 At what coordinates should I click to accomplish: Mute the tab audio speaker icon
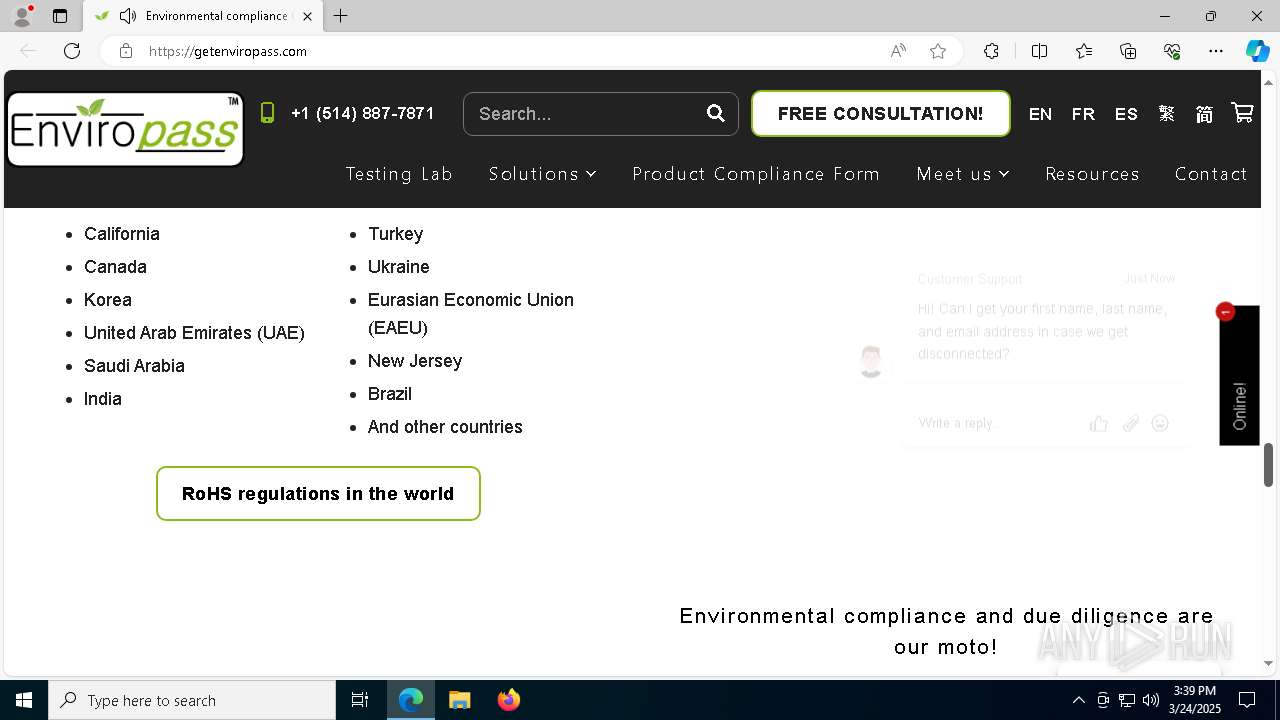[x=128, y=16]
